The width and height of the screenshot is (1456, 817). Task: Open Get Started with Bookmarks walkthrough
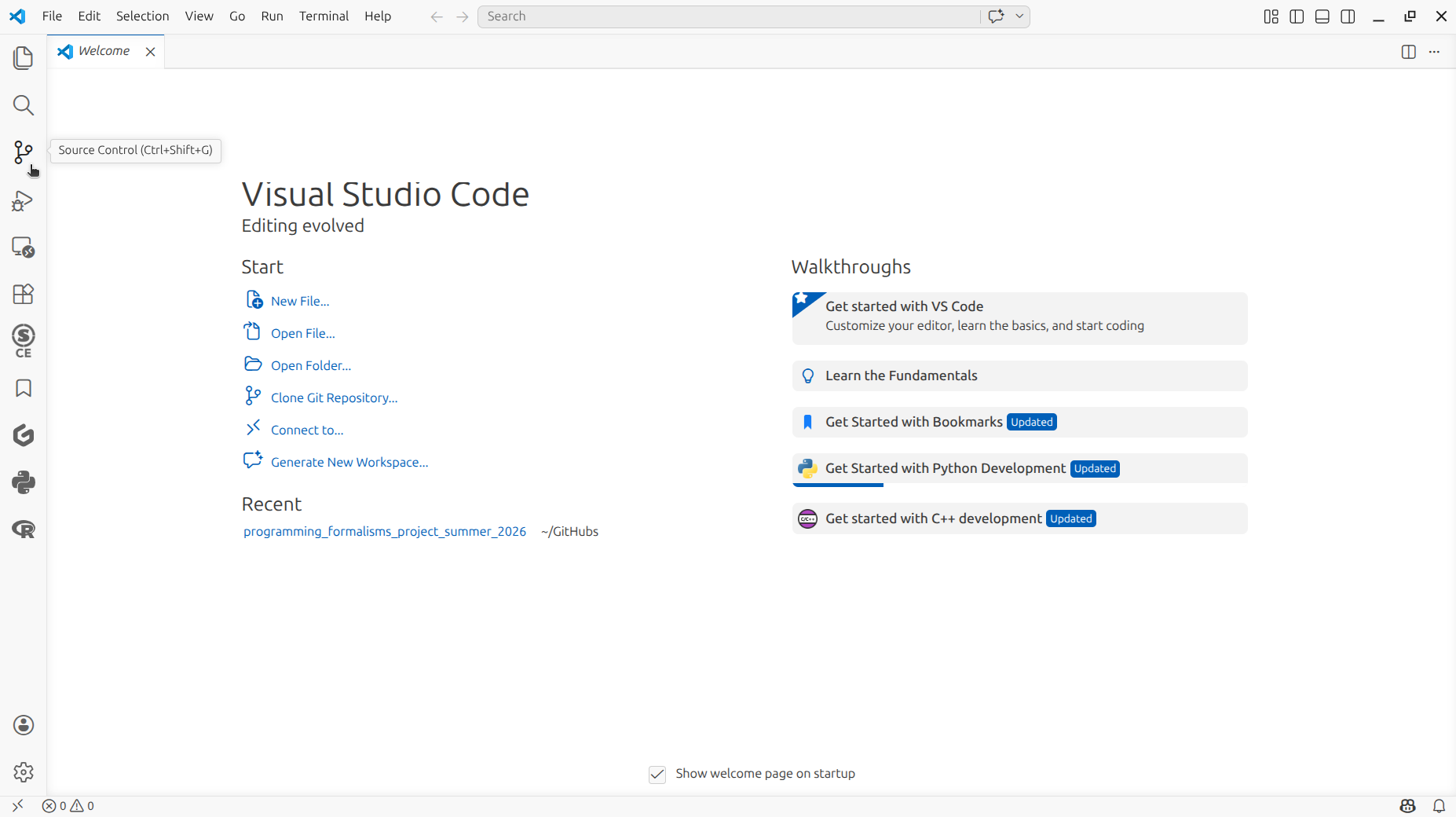pos(1019,422)
